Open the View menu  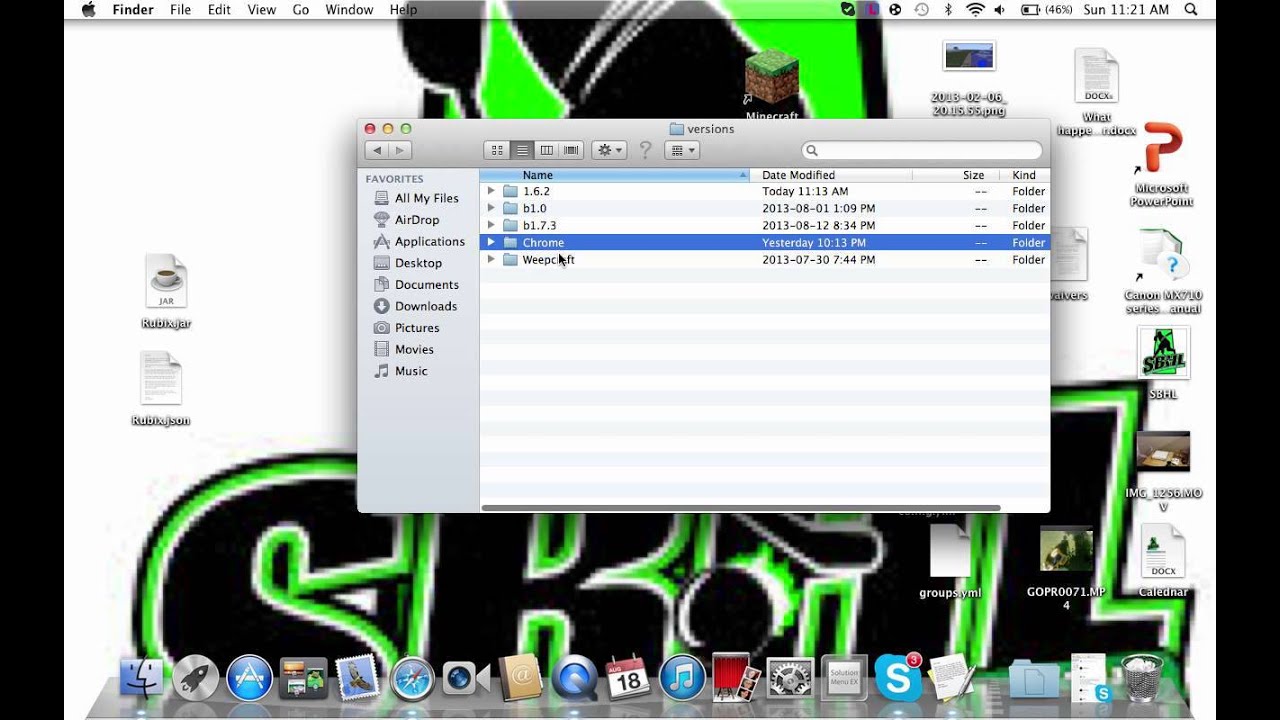261,10
